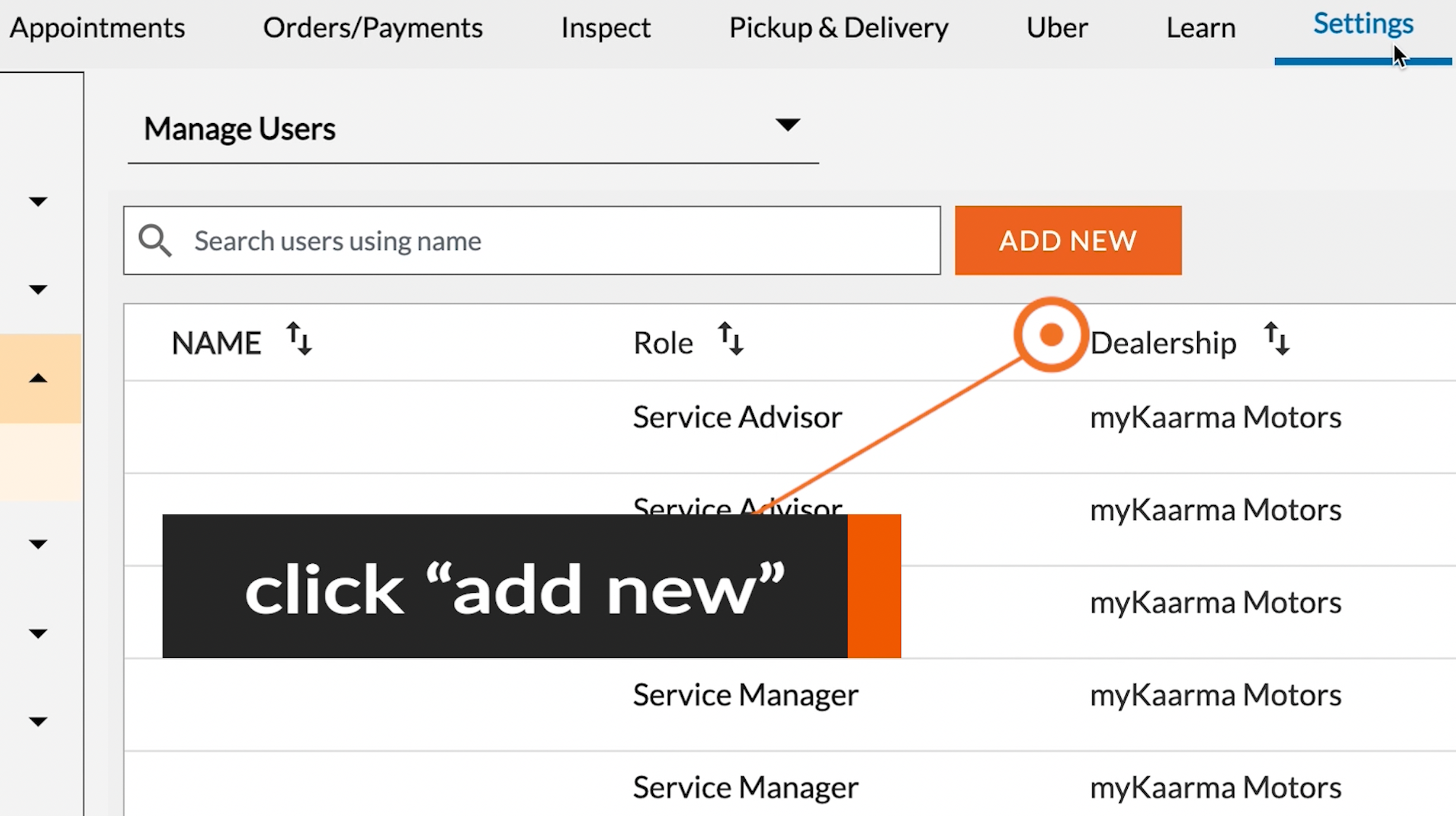1456x816 pixels.
Task: Click the ADD NEW button
Action: tap(1068, 240)
